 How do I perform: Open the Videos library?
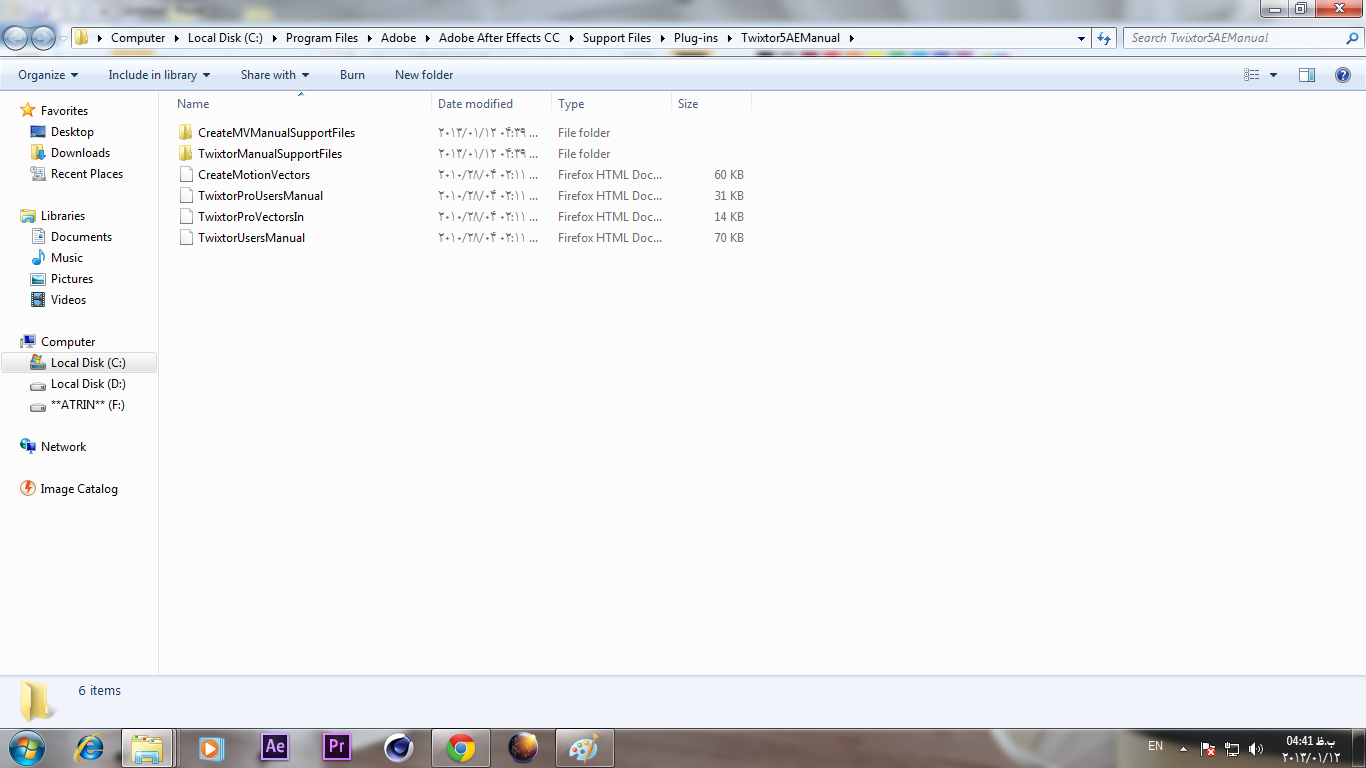68,300
